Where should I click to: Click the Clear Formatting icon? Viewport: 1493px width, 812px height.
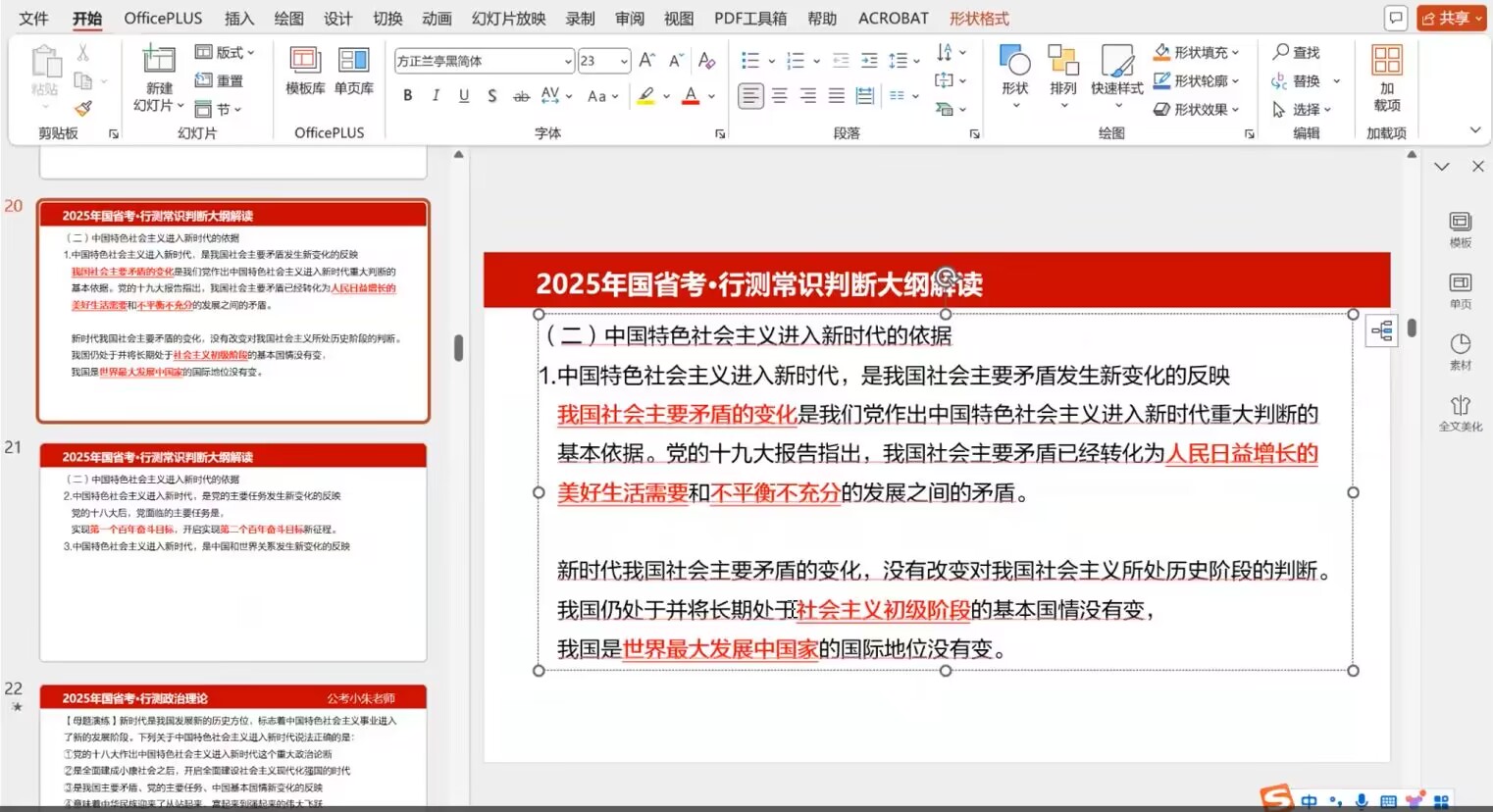pos(706,61)
